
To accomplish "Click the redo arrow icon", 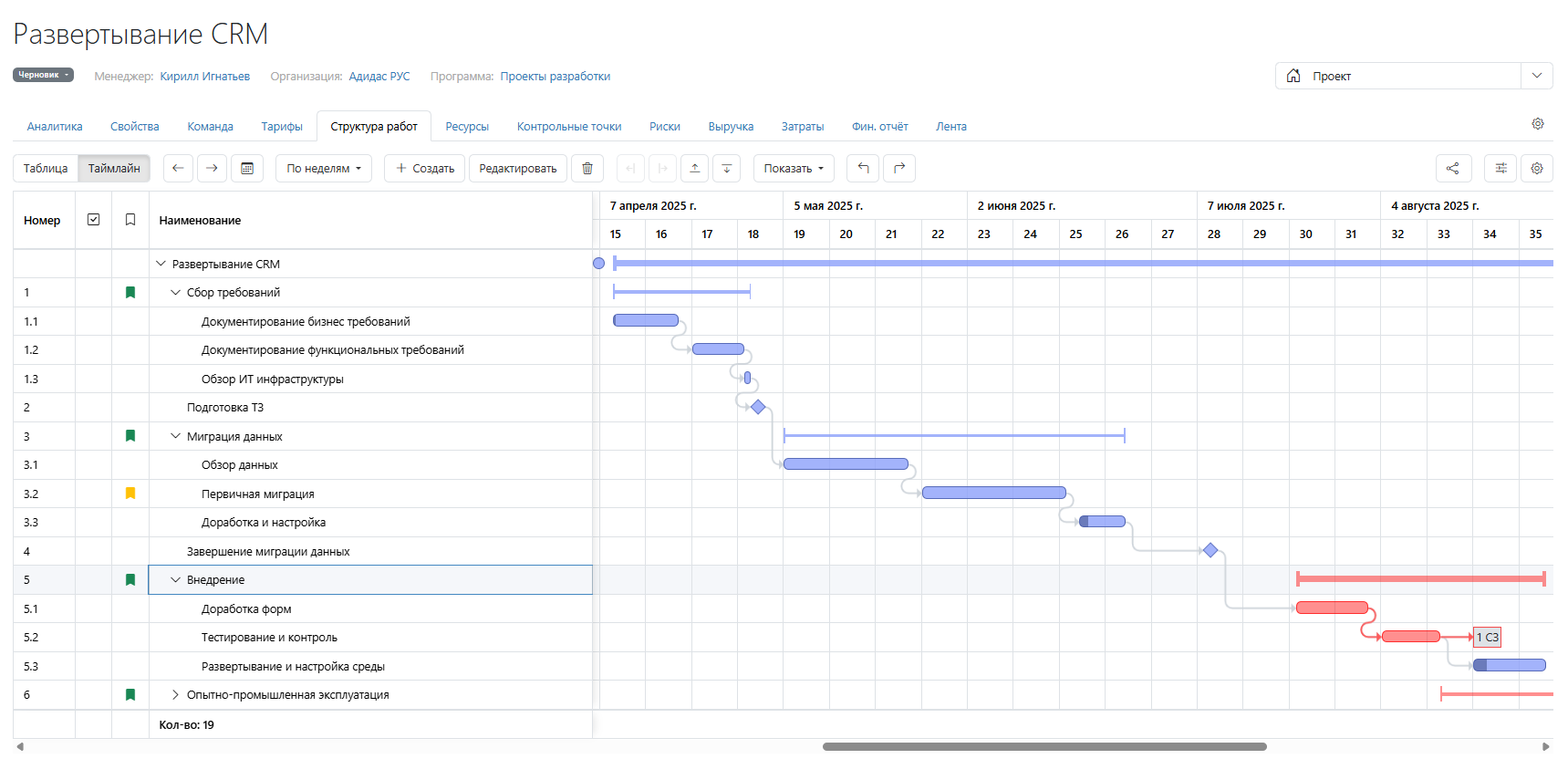I will click(x=898, y=169).
